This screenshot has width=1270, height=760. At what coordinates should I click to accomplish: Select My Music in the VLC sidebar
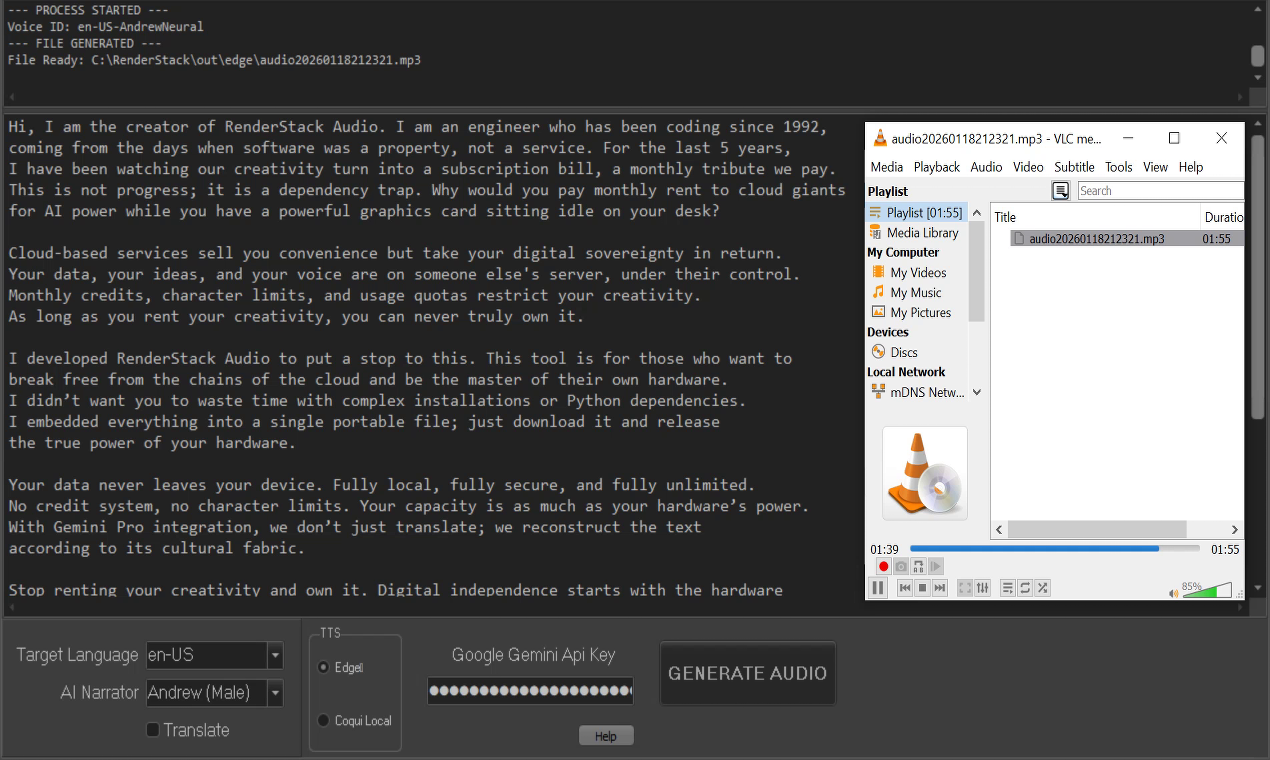click(x=917, y=292)
